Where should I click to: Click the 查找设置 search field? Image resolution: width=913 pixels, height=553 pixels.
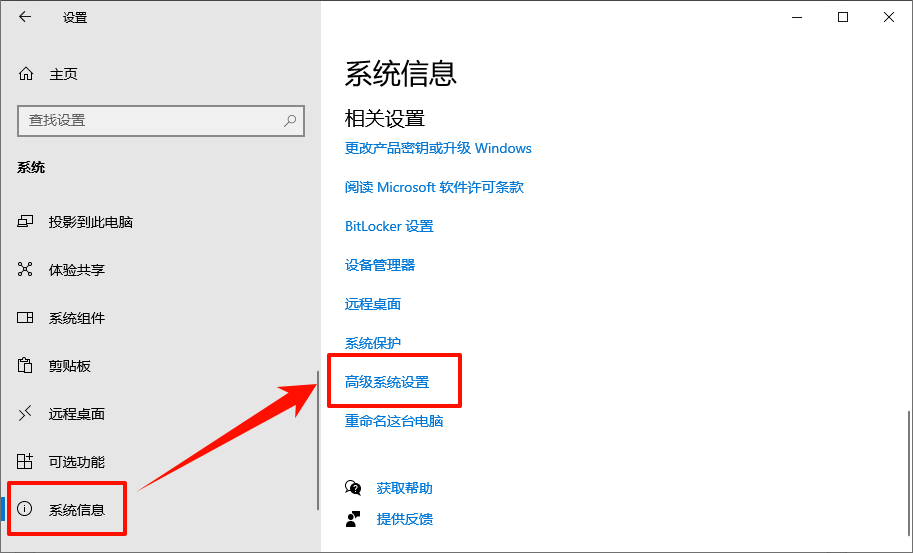(x=161, y=120)
